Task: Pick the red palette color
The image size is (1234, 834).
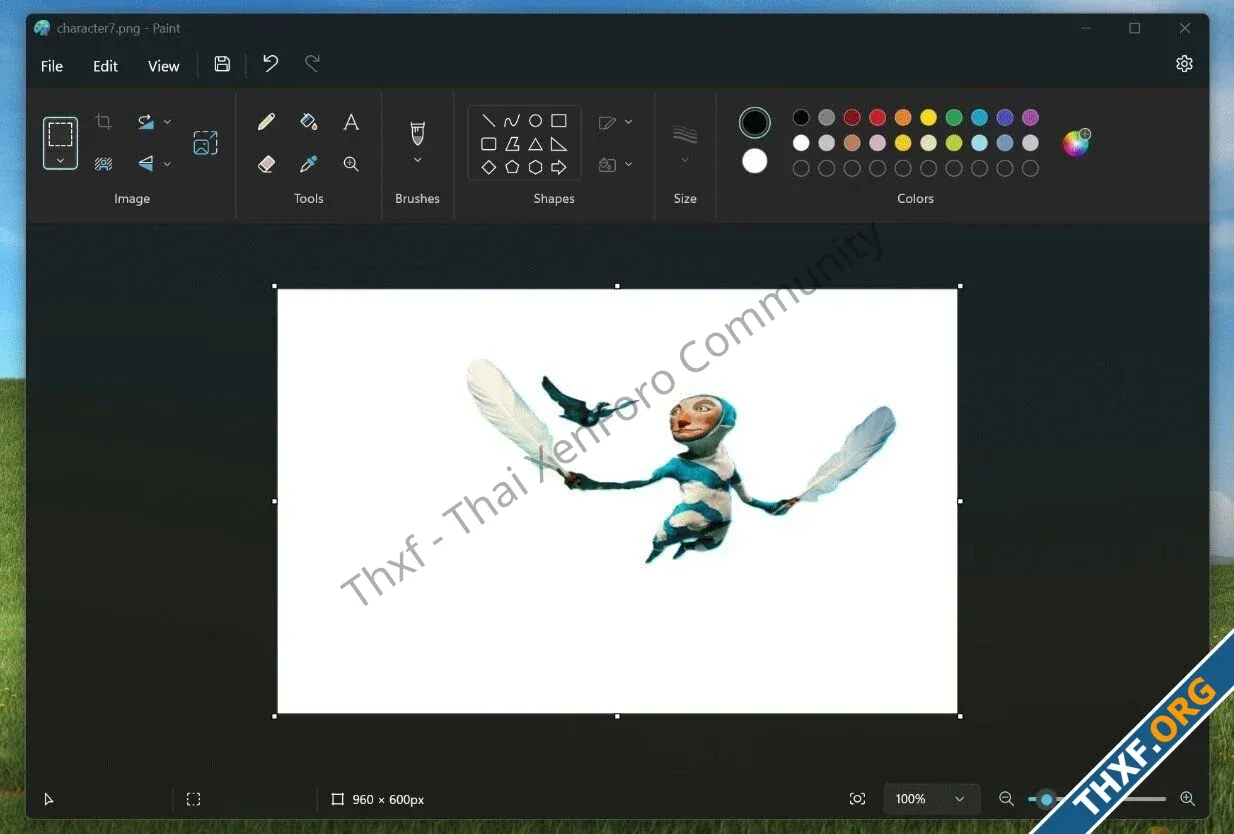Action: click(x=877, y=117)
